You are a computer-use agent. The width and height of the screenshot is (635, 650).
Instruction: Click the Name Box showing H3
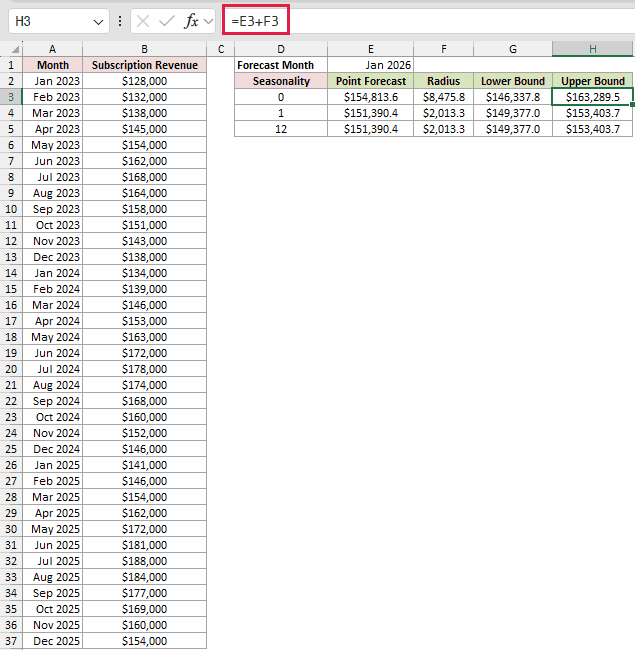click(x=58, y=21)
